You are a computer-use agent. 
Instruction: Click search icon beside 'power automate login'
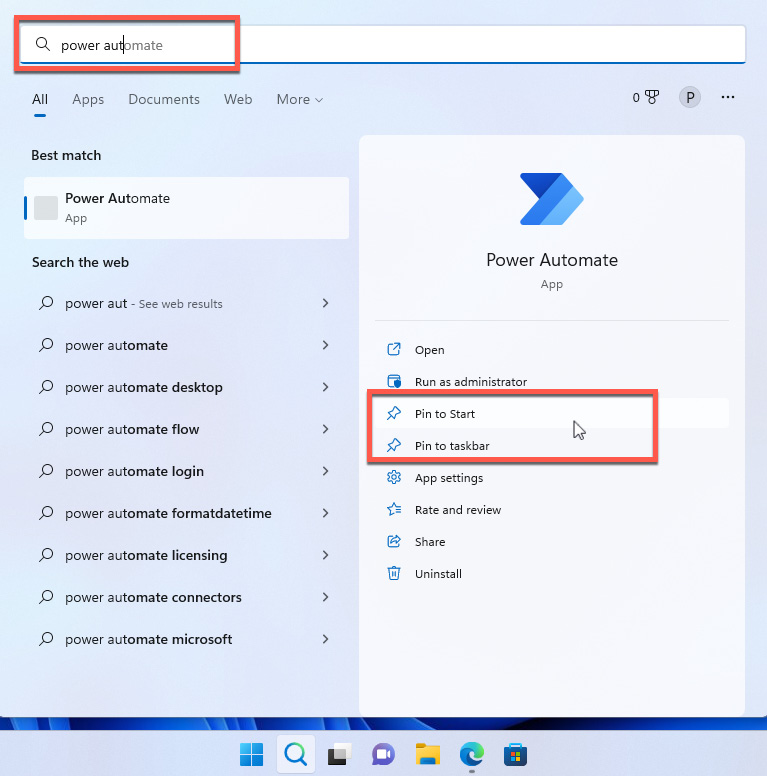coord(46,471)
